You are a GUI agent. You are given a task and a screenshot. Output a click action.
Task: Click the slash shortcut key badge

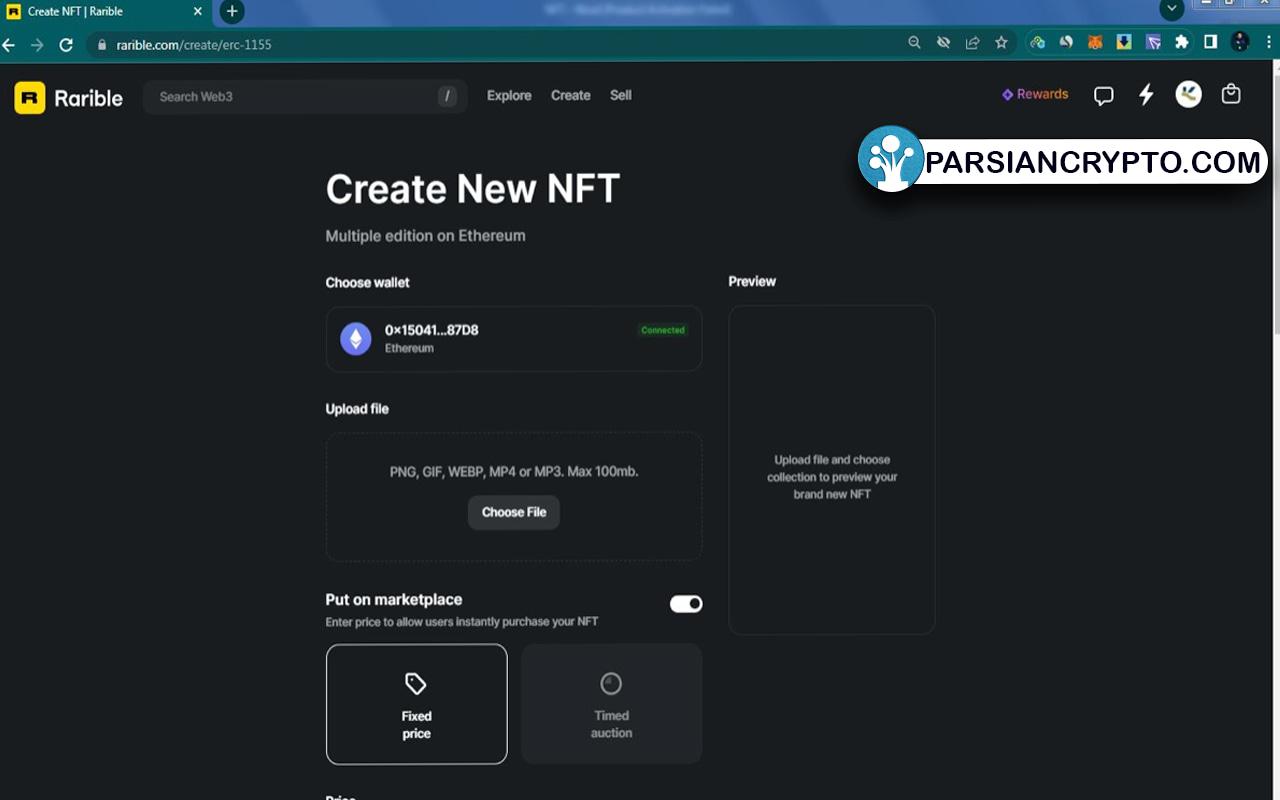pos(447,96)
